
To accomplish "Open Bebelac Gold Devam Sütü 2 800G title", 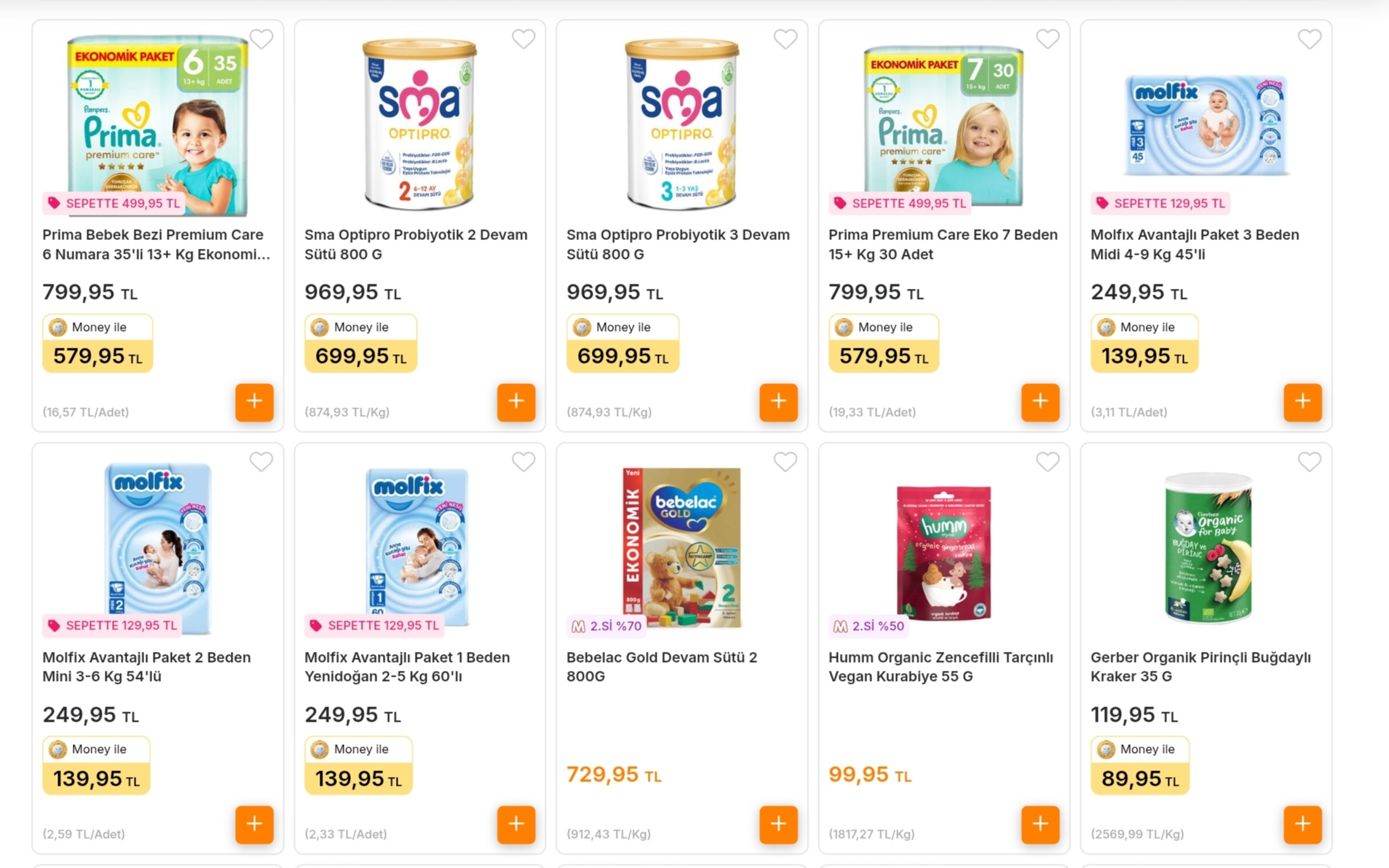I will click(661, 666).
